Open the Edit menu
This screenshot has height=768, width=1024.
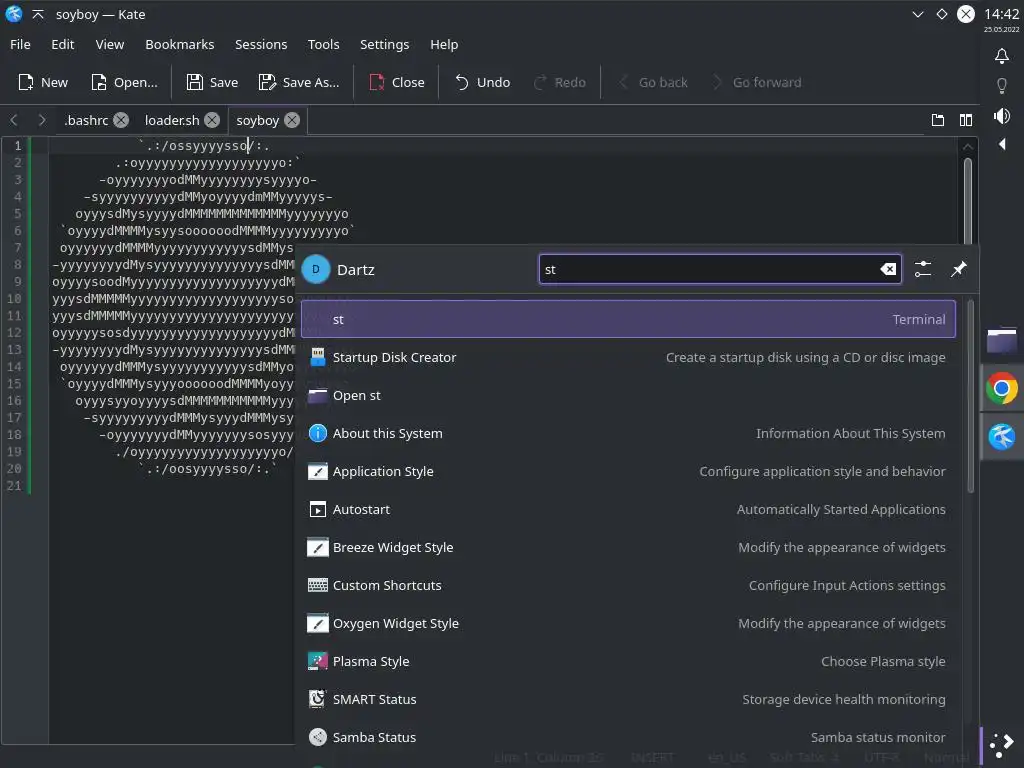63,44
